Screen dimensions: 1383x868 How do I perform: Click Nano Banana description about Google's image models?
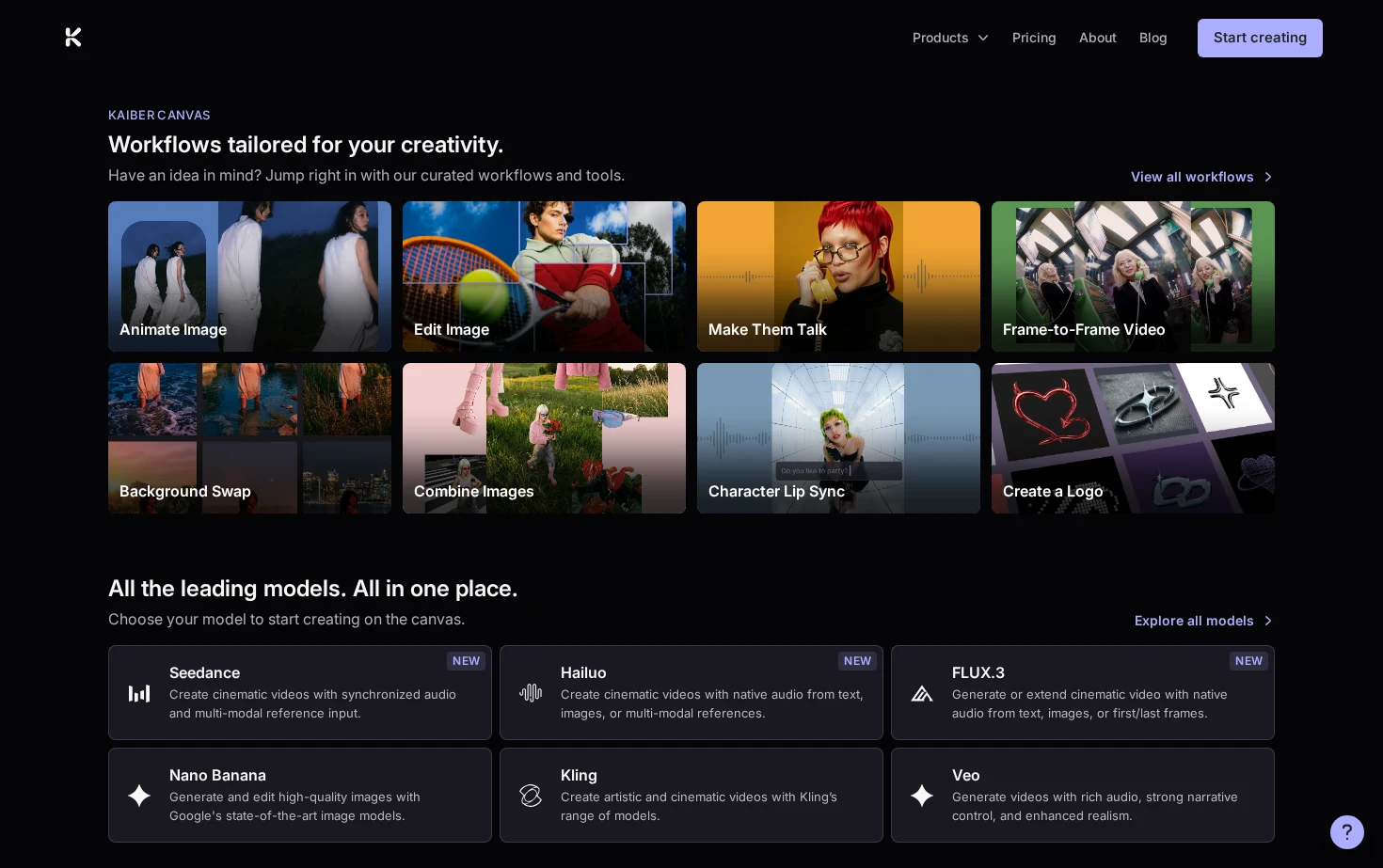coord(294,806)
